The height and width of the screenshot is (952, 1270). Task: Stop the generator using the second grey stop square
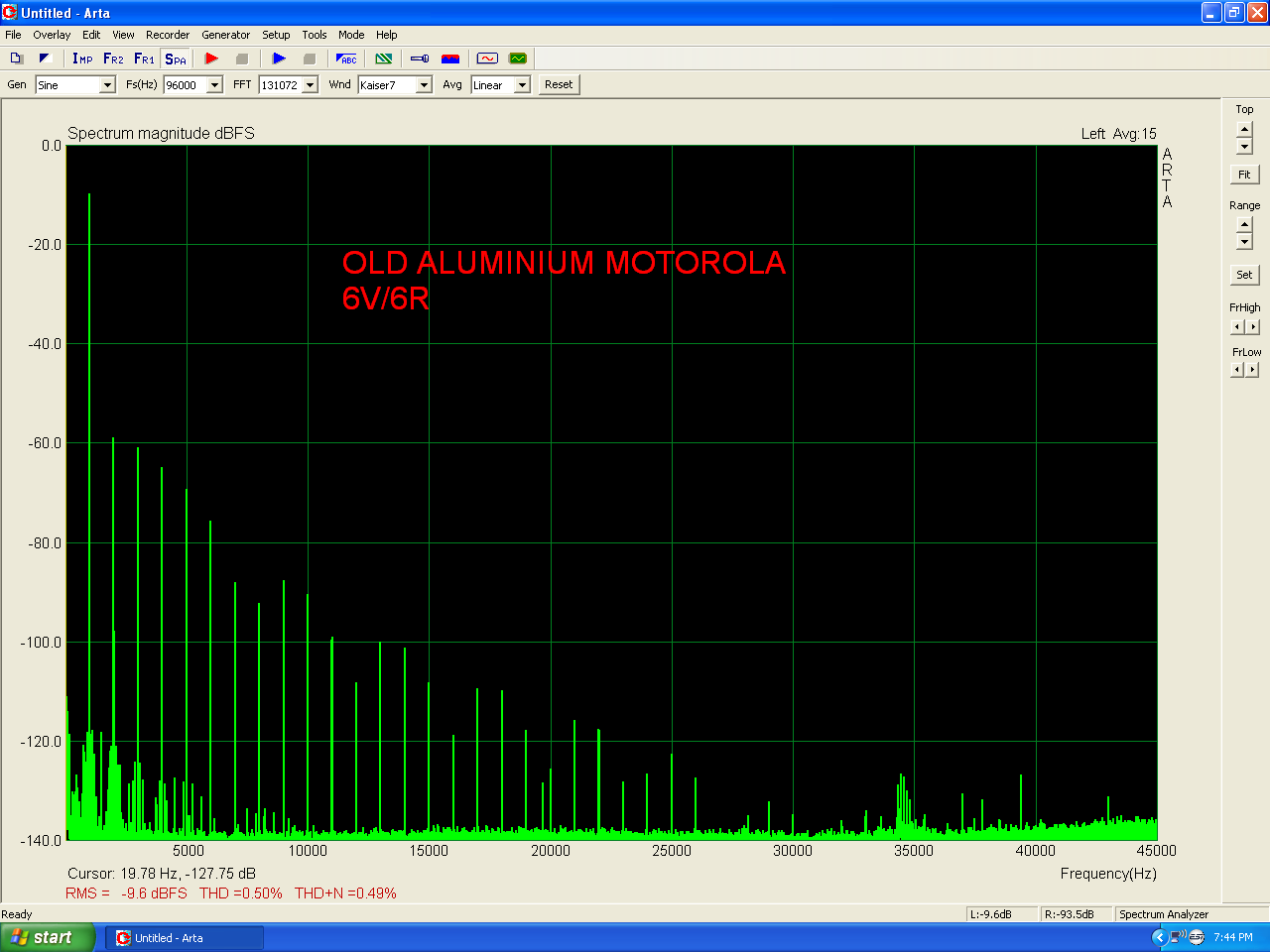tap(309, 59)
